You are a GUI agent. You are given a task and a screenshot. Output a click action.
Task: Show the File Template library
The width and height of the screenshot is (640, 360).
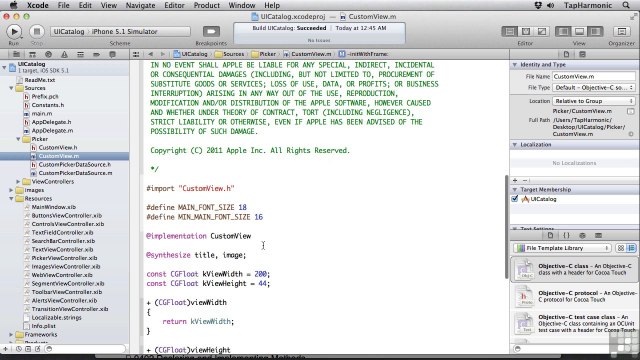[550, 236]
